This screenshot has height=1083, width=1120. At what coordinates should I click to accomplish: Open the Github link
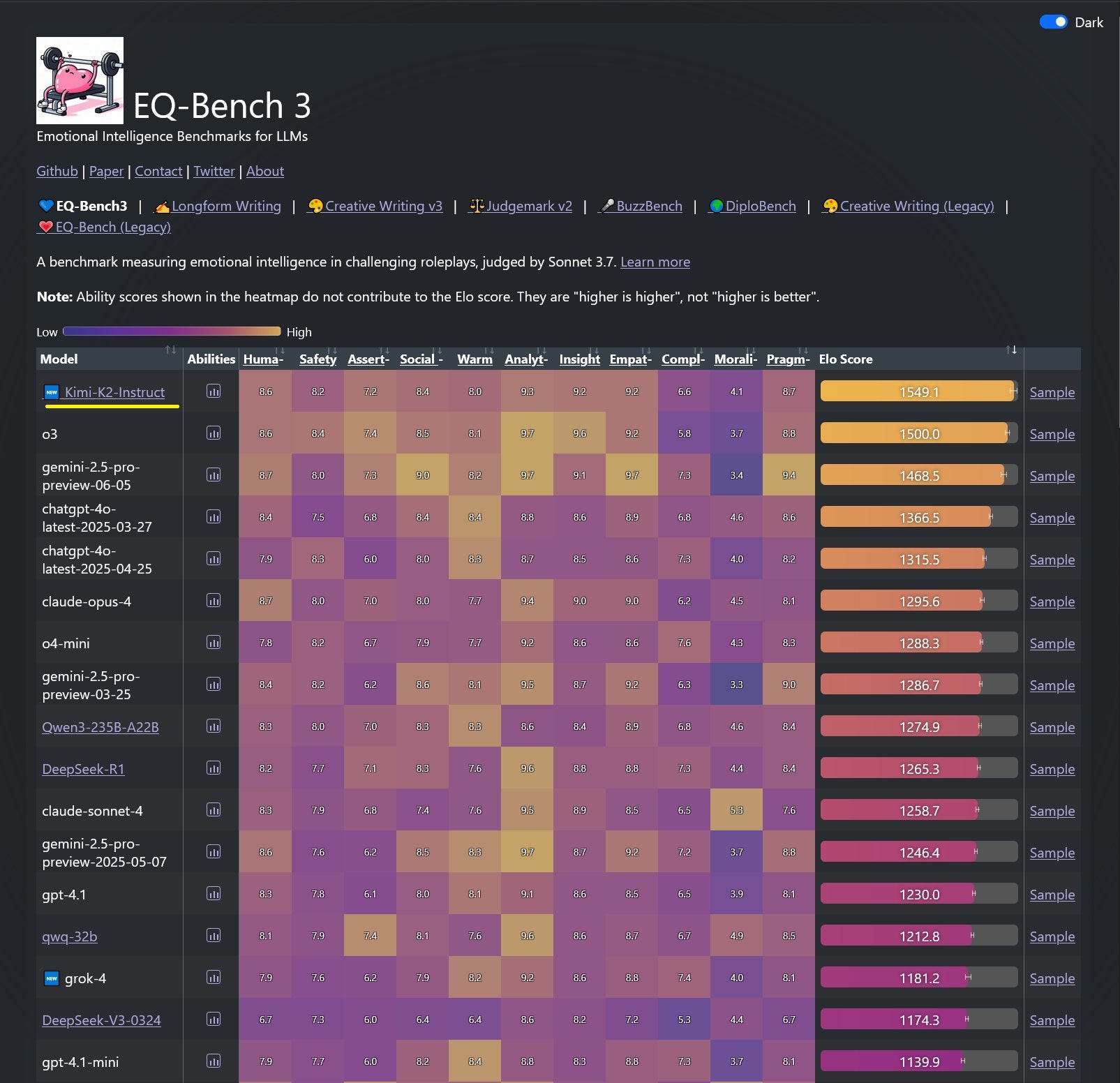click(57, 171)
